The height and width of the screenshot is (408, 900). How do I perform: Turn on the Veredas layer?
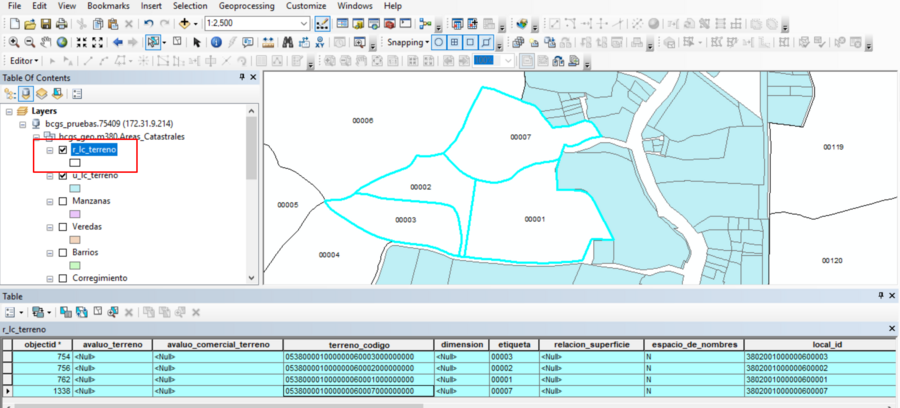tap(63, 227)
